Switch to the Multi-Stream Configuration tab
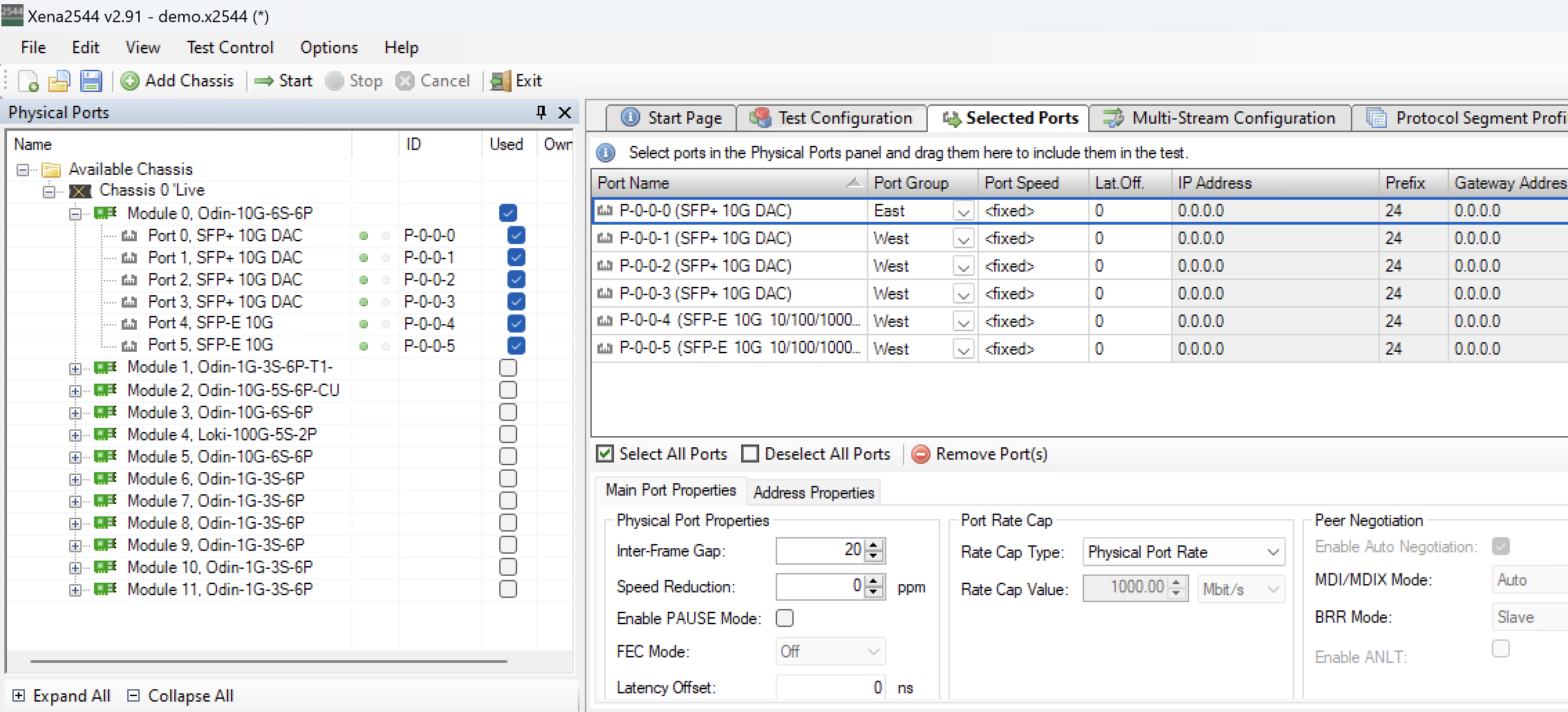Viewport: 1568px width, 712px height. (x=1220, y=118)
